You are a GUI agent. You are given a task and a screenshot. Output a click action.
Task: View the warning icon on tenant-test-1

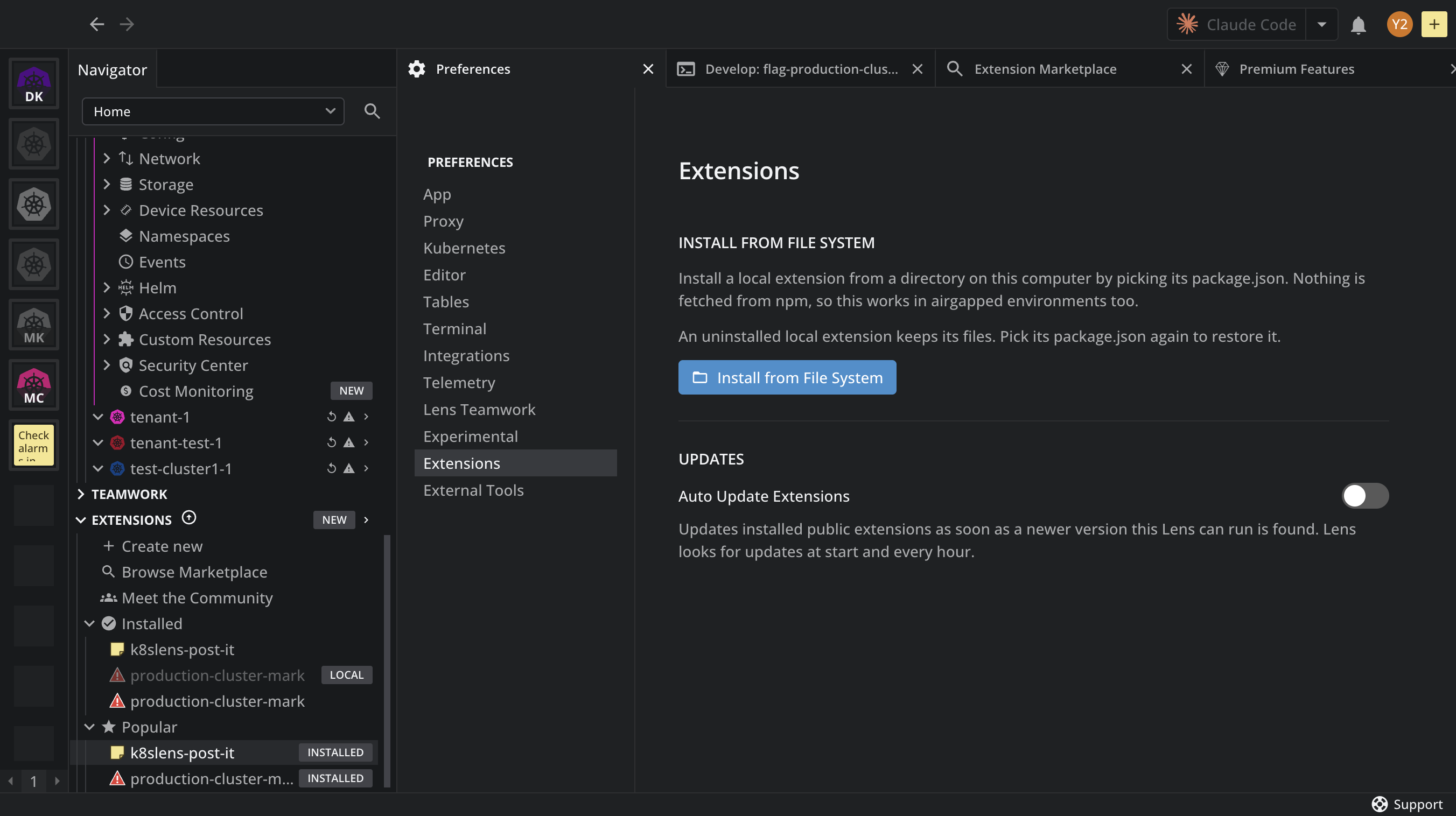pos(349,442)
